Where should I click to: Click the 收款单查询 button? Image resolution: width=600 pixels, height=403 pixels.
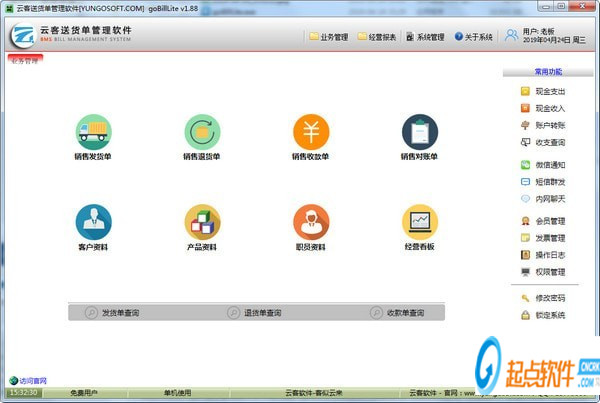(397, 313)
